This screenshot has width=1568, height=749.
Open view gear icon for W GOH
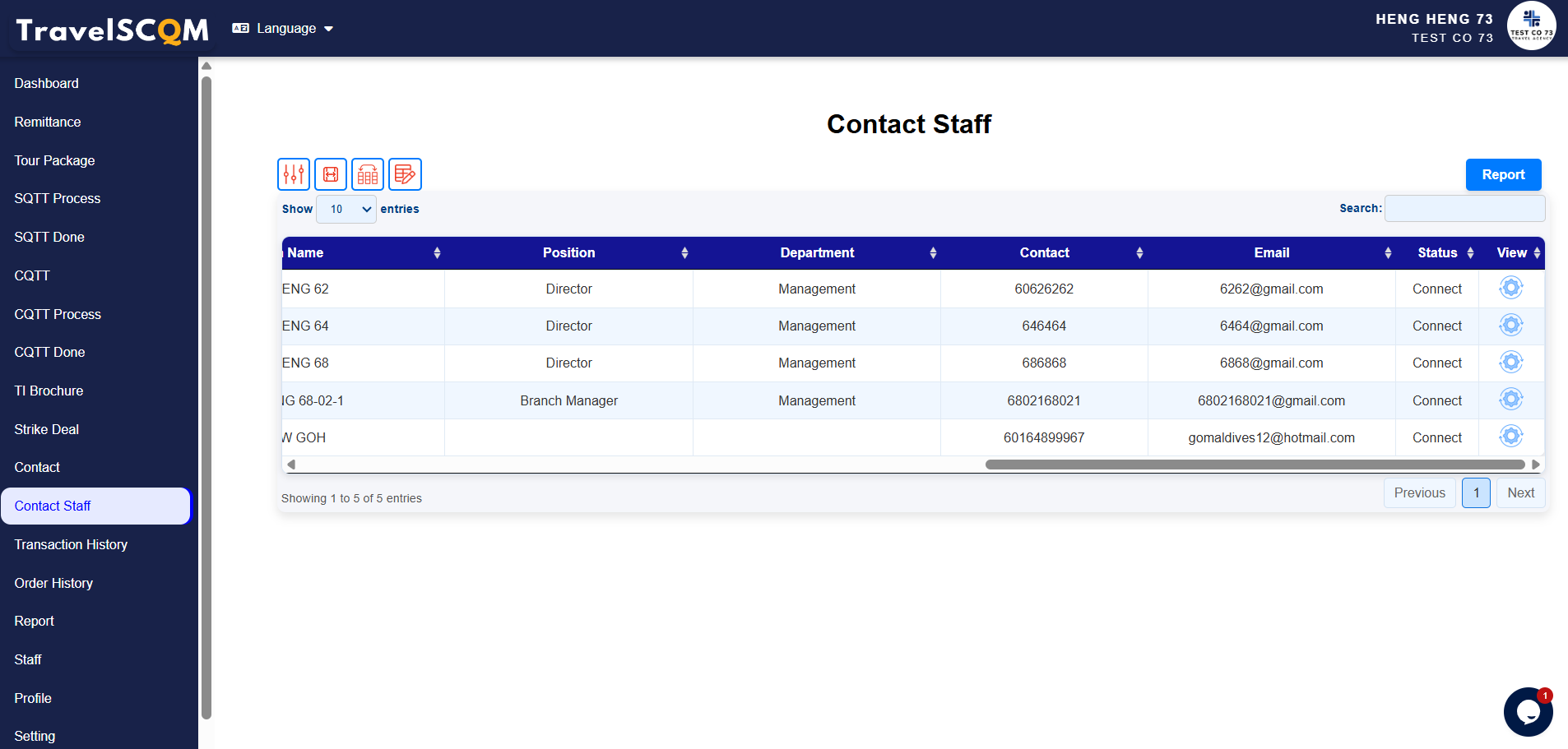(x=1510, y=437)
